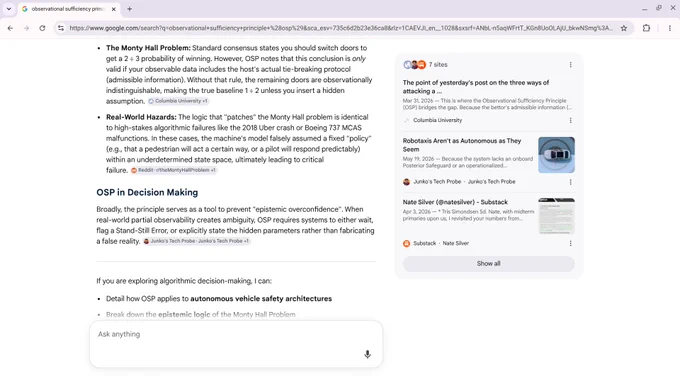680x383 pixels.
Task: Start voice input with microphone icon
Action: point(367,354)
